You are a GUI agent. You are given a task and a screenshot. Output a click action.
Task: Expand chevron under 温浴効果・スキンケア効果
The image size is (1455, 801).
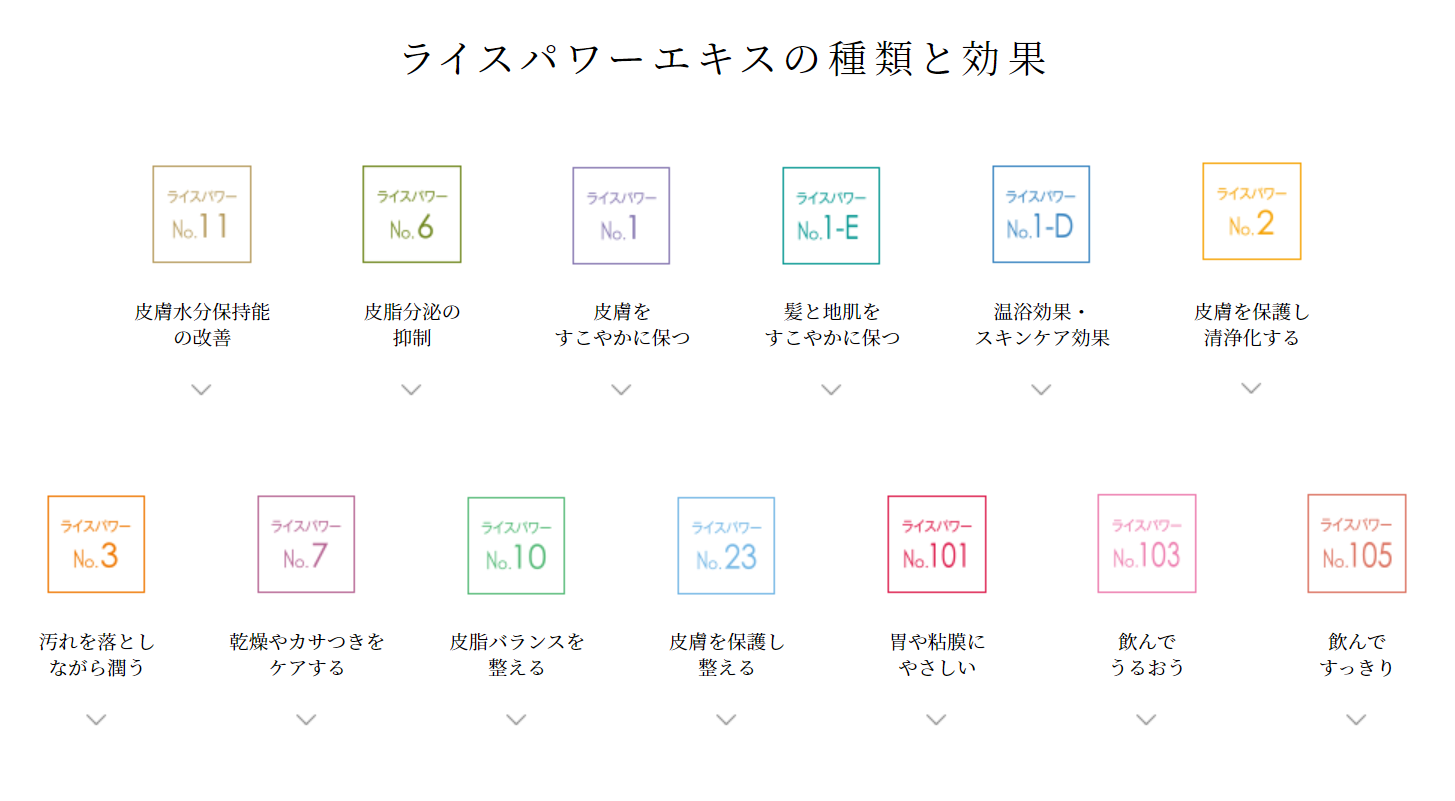(x=1041, y=389)
